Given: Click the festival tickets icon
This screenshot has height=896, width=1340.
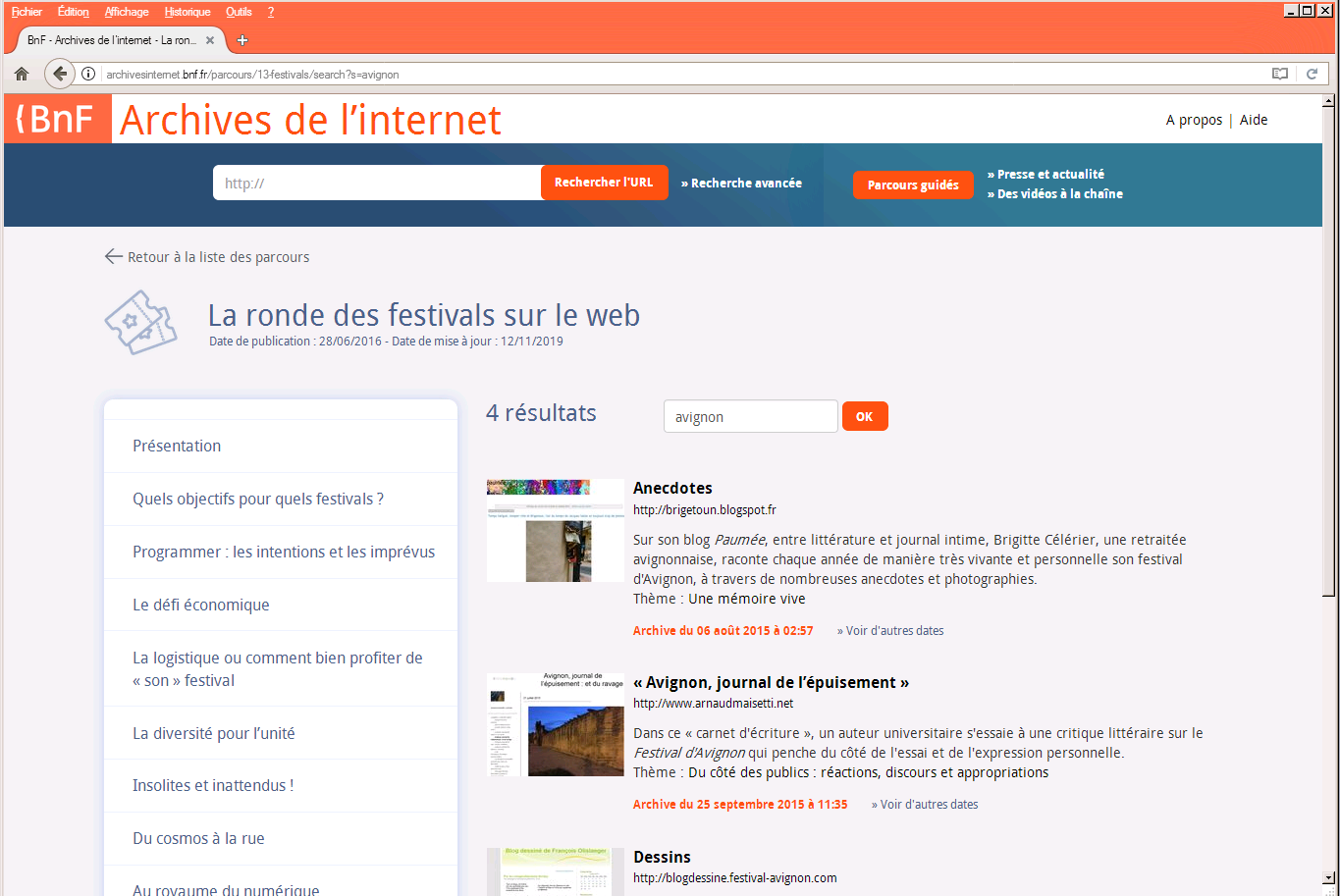Looking at the screenshot, I should click(x=140, y=322).
